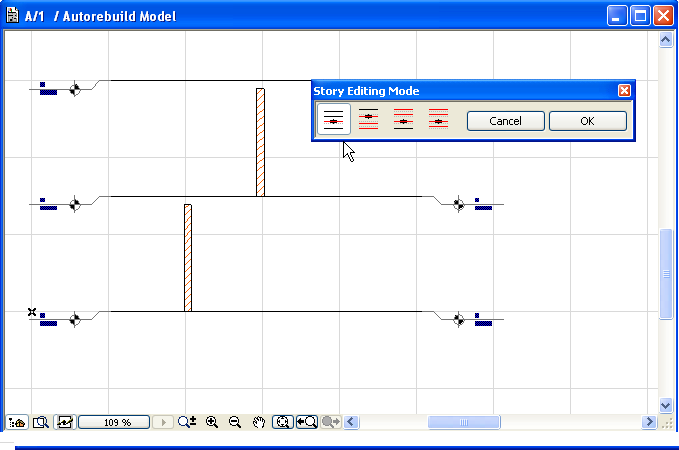This screenshot has width=679, height=450.
Task: Close the Autorebuild Model window
Action: coord(663,16)
